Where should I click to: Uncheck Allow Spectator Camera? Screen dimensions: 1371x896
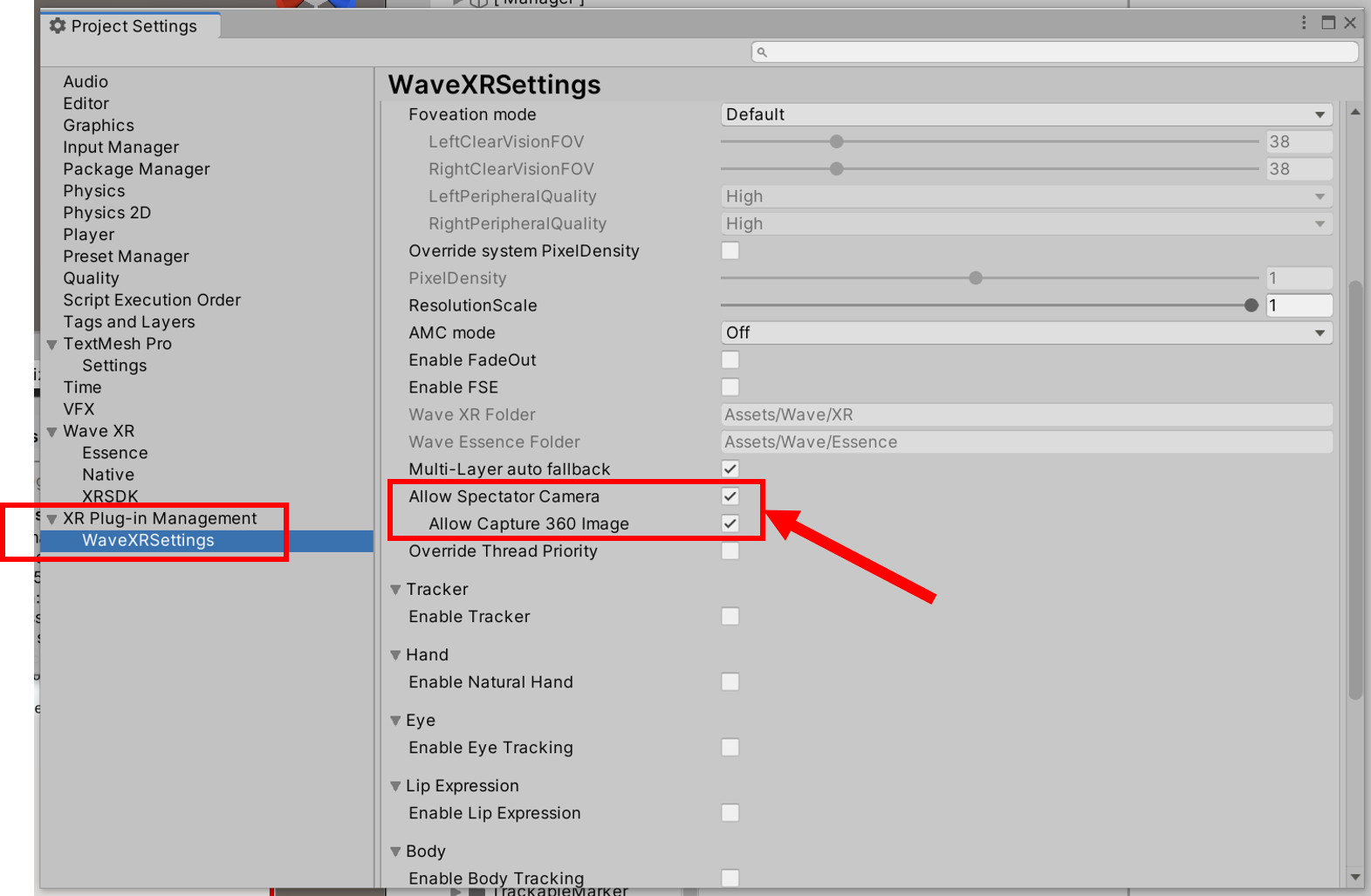pyautogui.click(x=730, y=496)
